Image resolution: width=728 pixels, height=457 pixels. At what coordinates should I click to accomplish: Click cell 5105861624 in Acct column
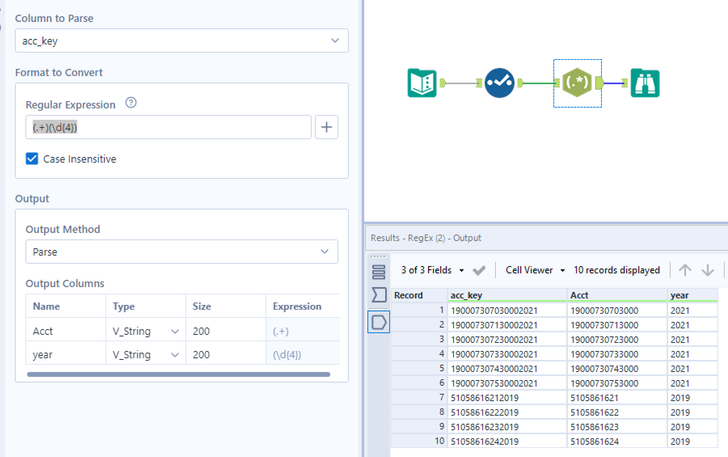coord(618,441)
